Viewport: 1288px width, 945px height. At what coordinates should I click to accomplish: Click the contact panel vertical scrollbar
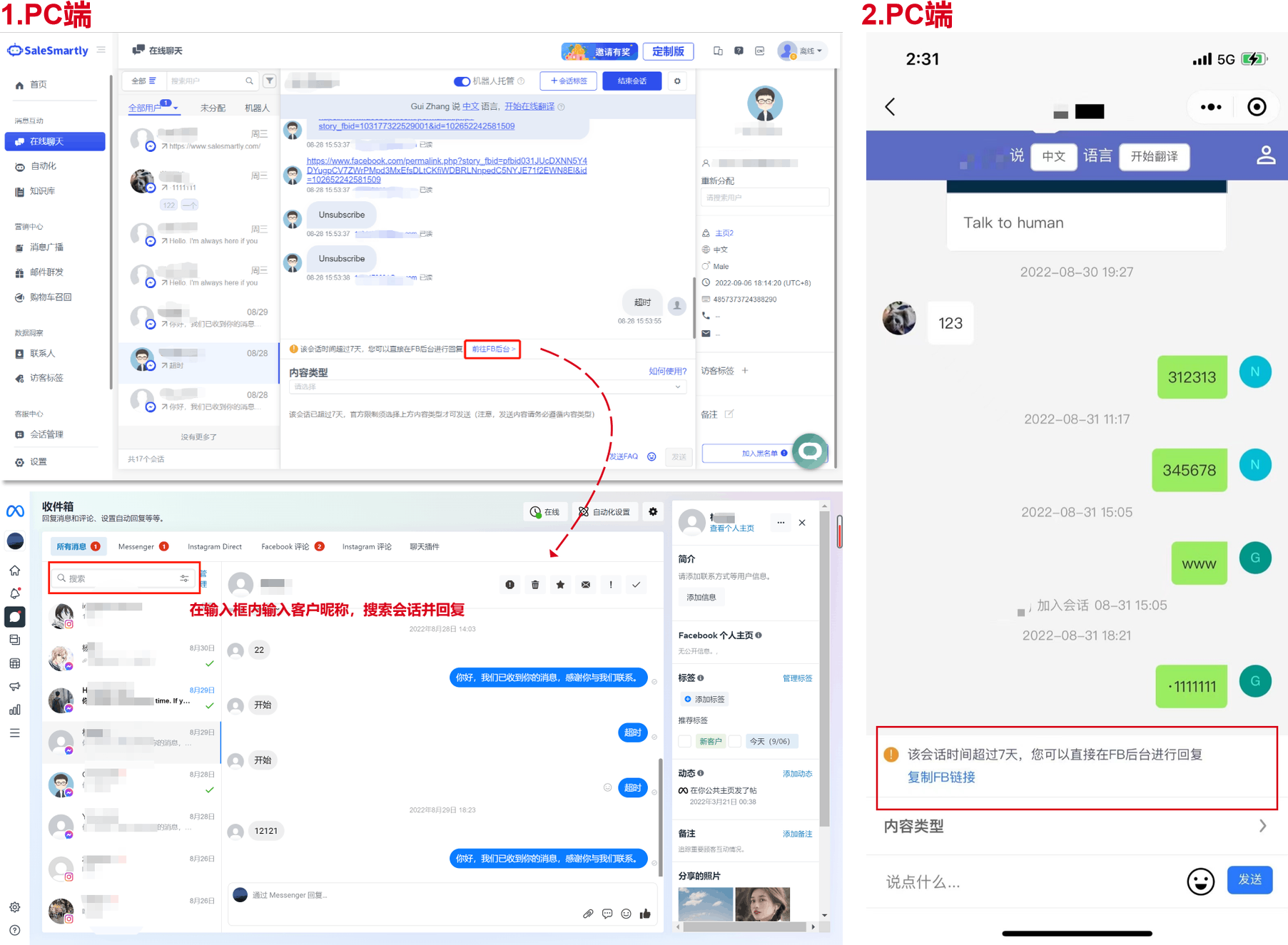[825, 668]
